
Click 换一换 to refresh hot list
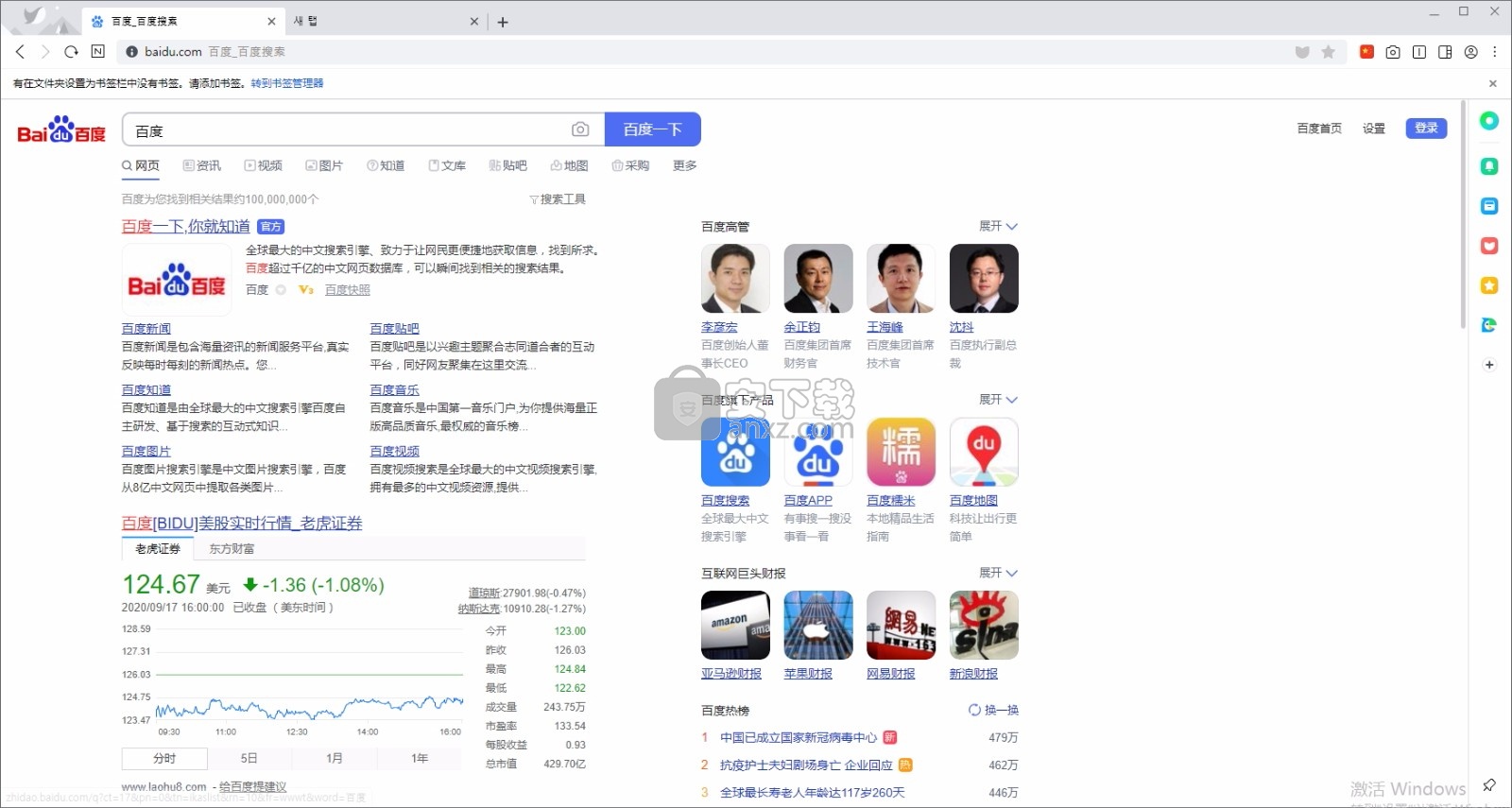(994, 710)
